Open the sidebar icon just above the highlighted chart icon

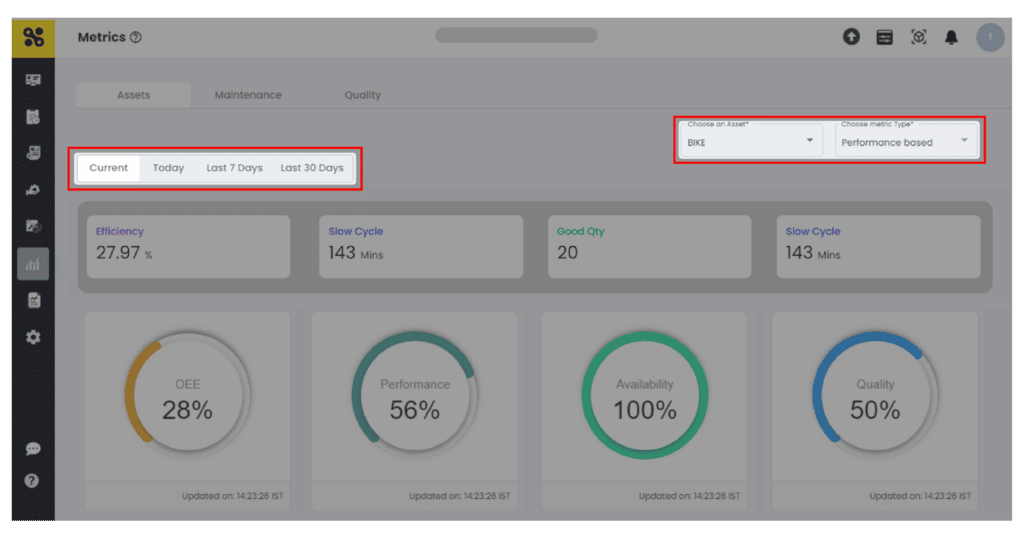[33, 227]
